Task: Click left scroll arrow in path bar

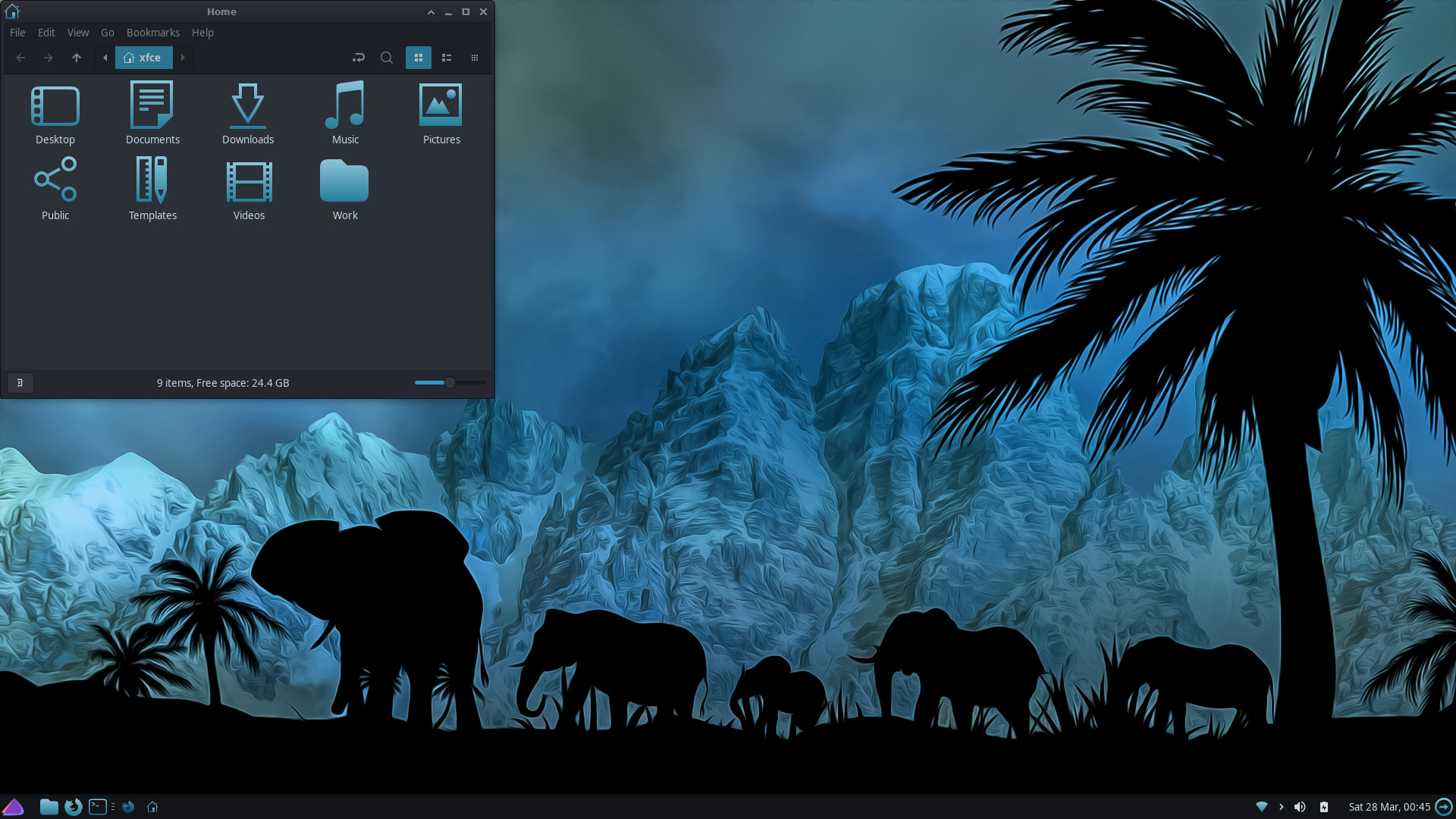Action: (105, 58)
